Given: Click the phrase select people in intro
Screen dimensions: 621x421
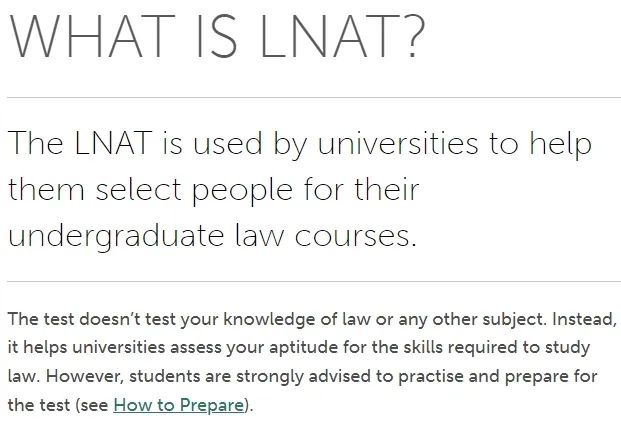Looking at the screenshot, I should click(x=194, y=190).
